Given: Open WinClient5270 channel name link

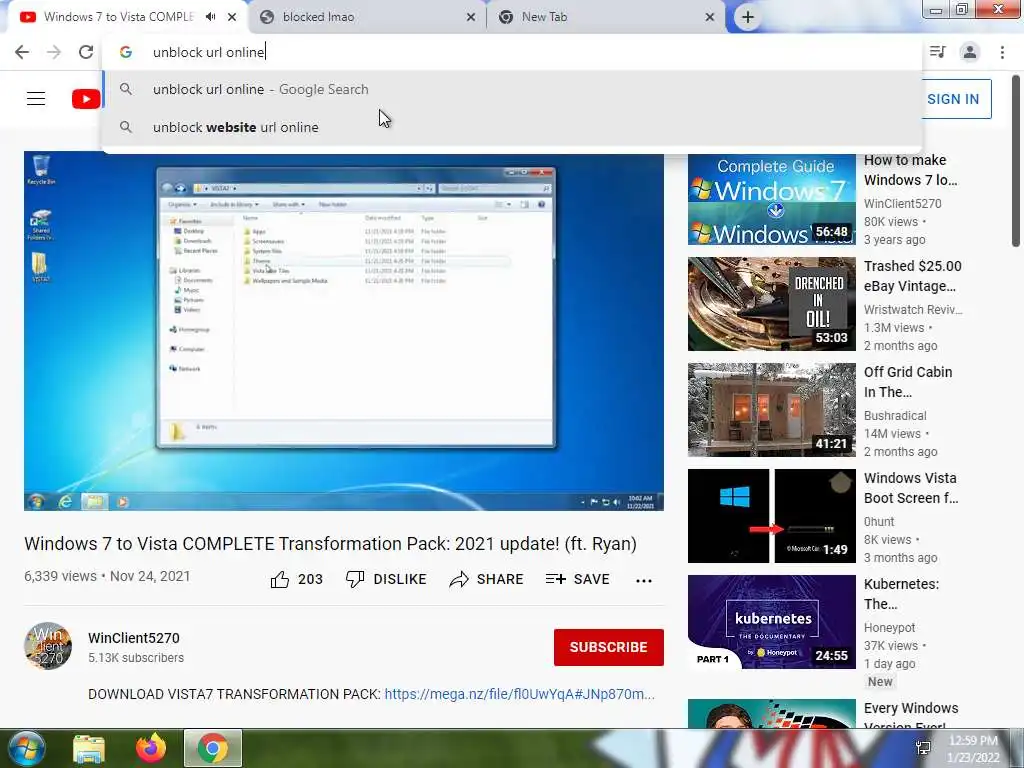Looking at the screenshot, I should [134, 638].
